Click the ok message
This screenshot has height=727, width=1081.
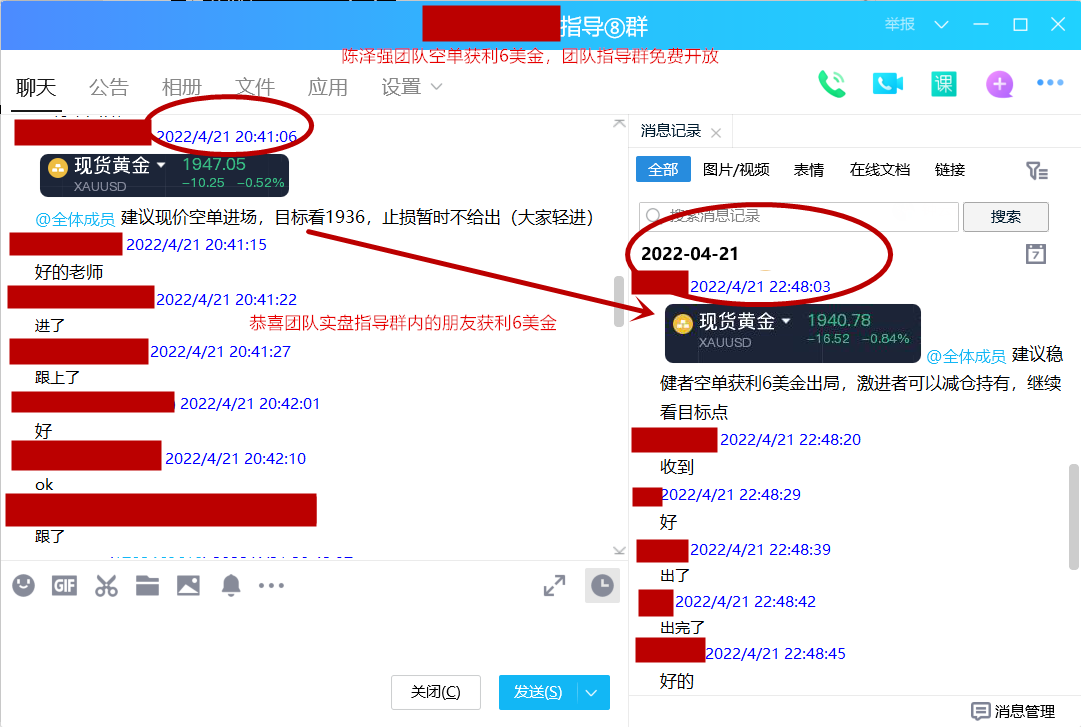pyautogui.click(x=44, y=485)
